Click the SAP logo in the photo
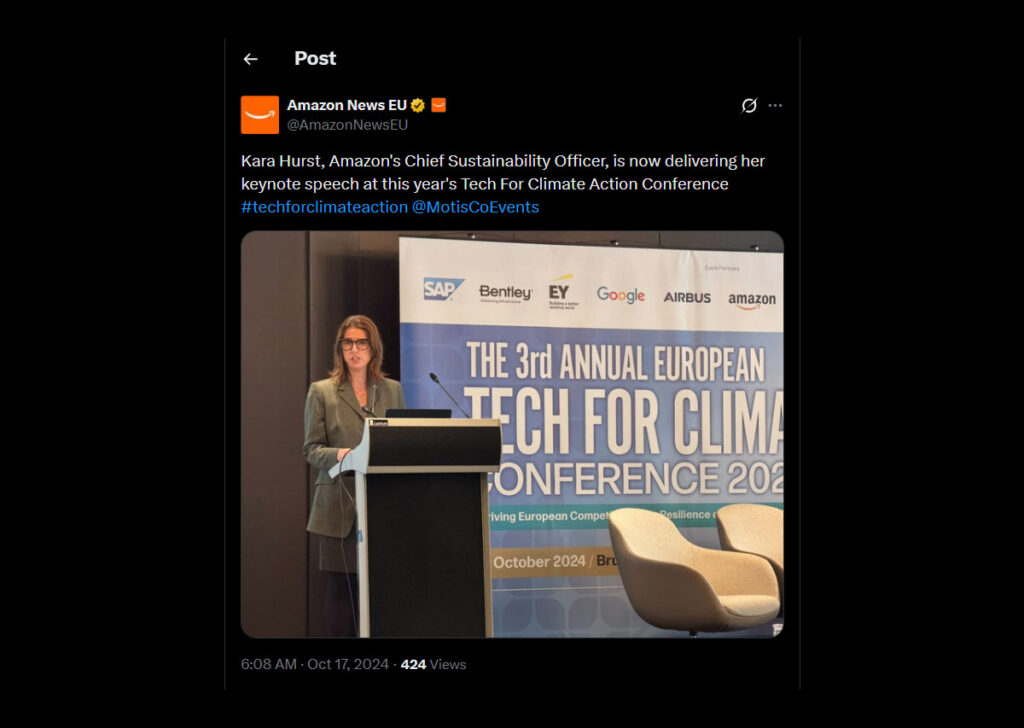The image size is (1024, 728). pyautogui.click(x=443, y=289)
